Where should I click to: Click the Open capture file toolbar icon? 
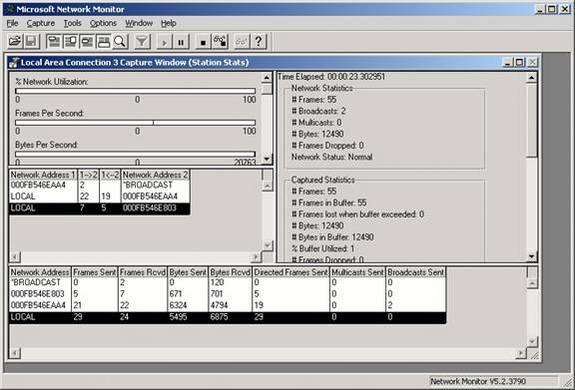pyautogui.click(x=15, y=41)
